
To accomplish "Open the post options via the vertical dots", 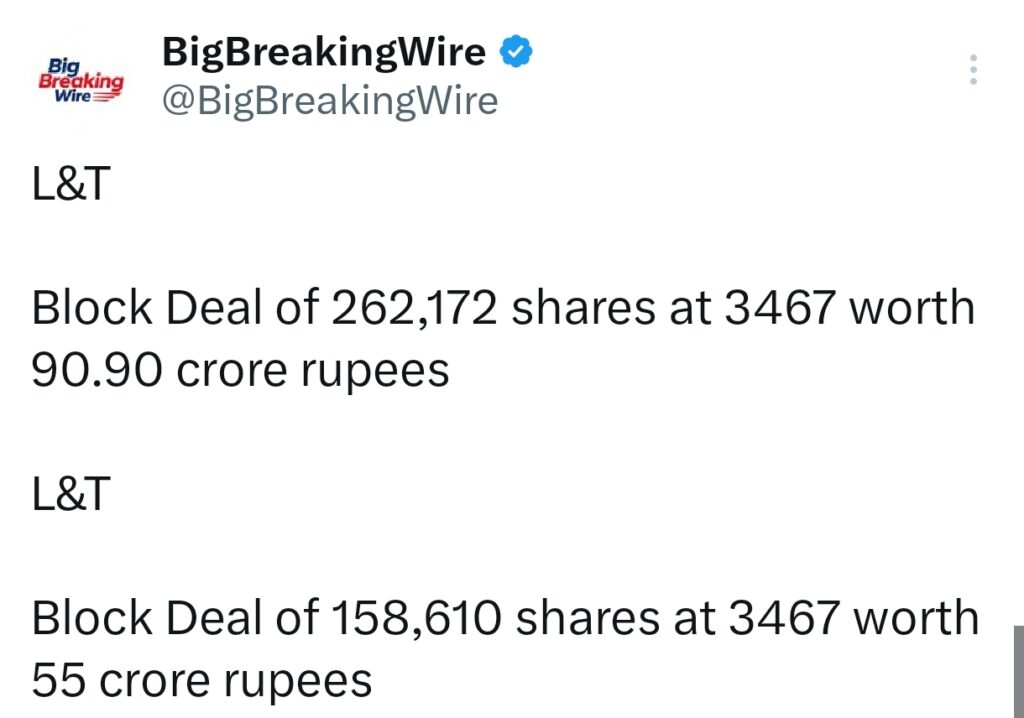I will pyautogui.click(x=974, y=70).
